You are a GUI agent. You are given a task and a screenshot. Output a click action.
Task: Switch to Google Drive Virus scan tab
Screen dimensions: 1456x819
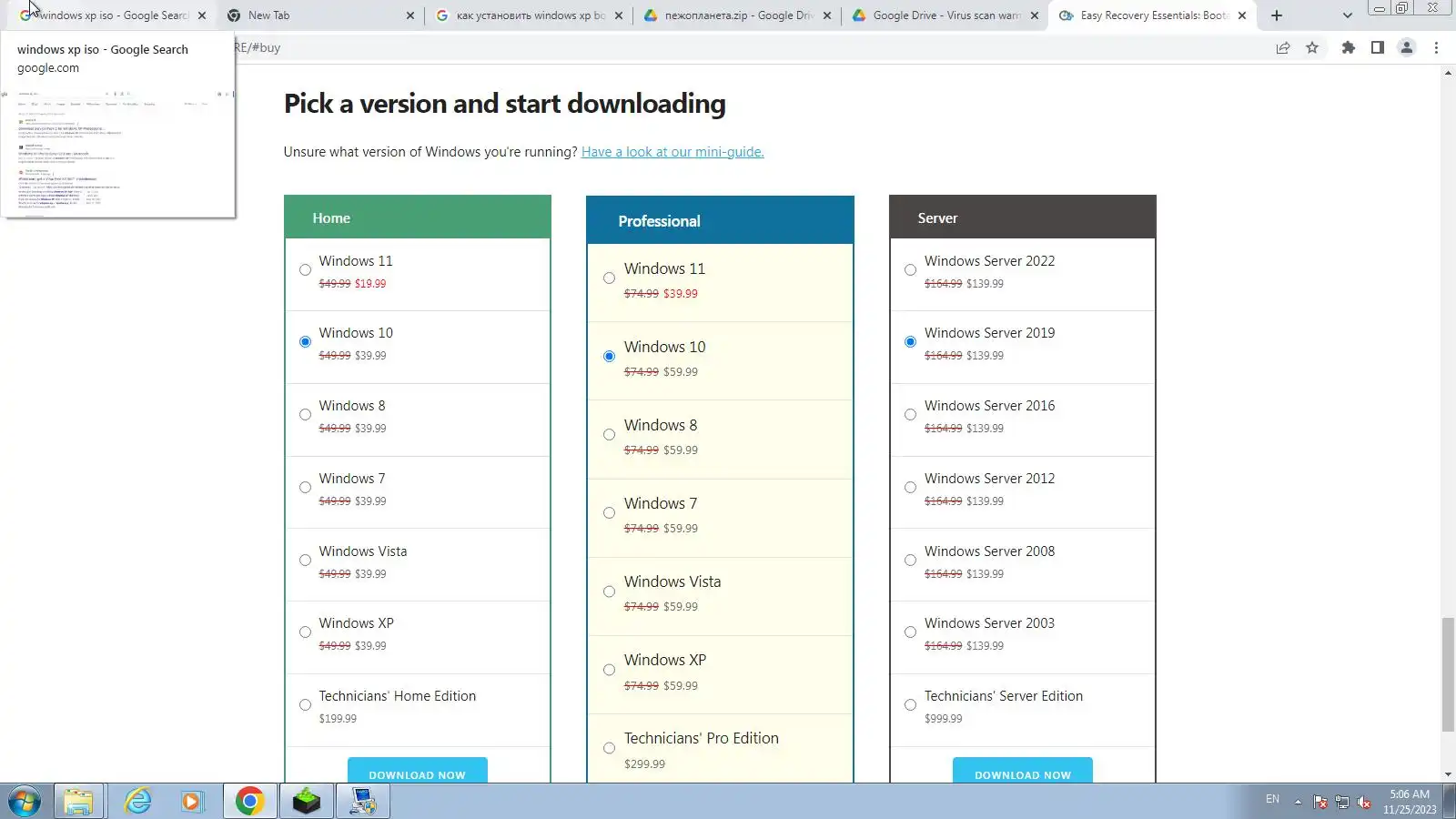click(x=946, y=15)
